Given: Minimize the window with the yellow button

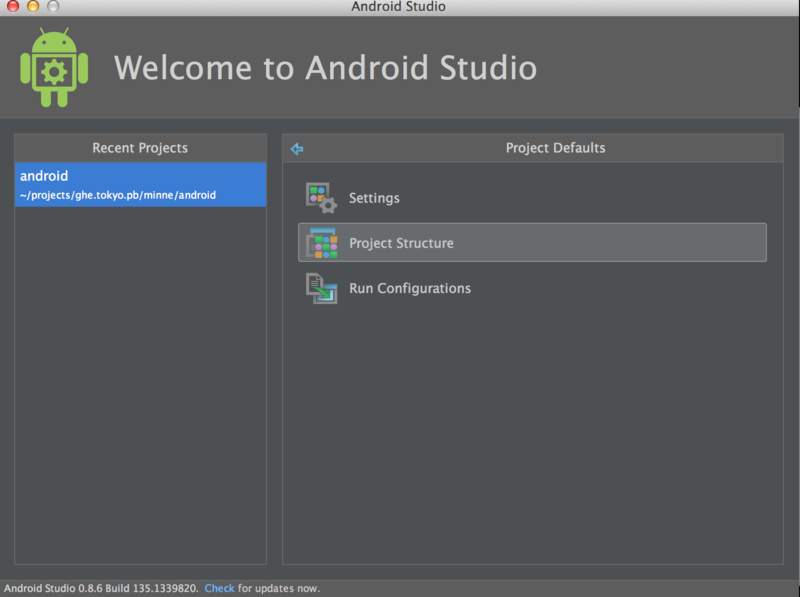Looking at the screenshot, I should pos(33,6).
